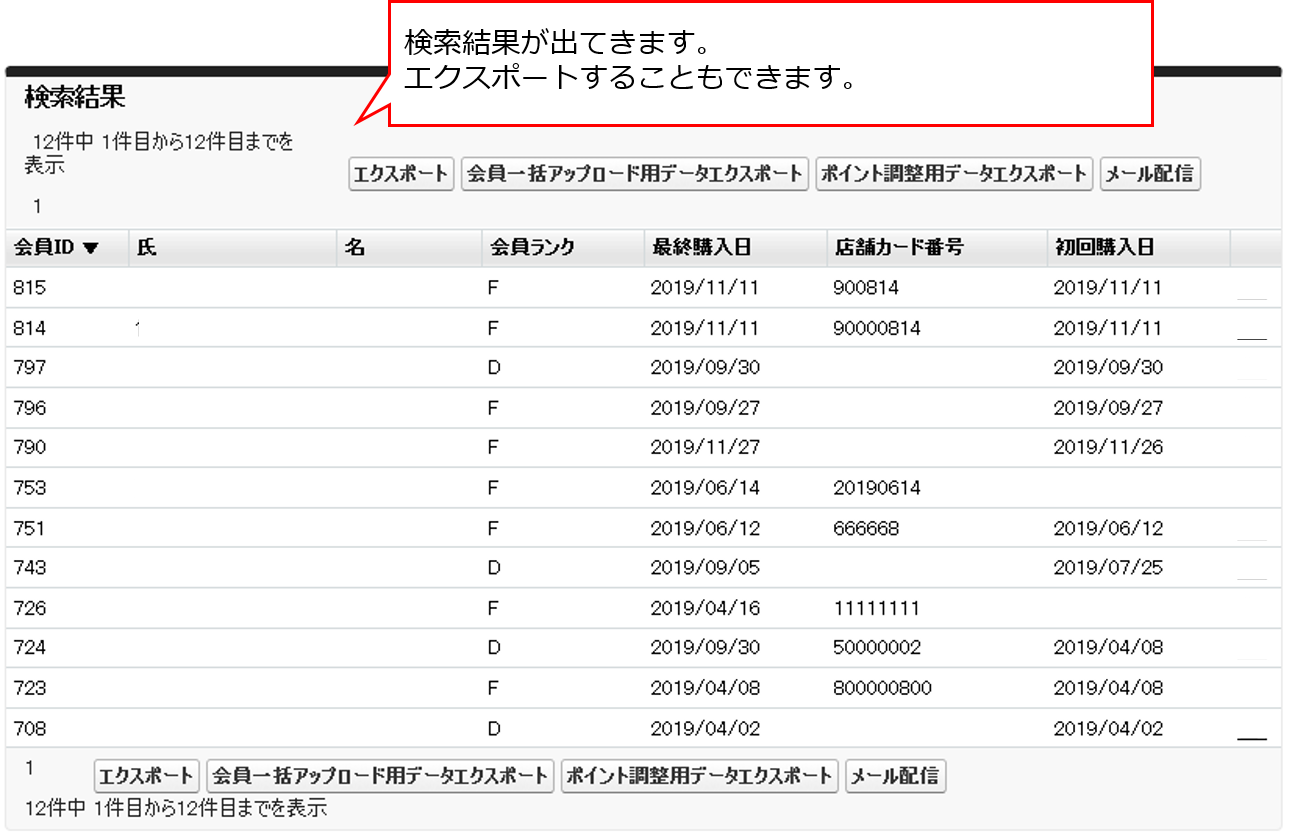Sort by the 名 column header

point(354,248)
